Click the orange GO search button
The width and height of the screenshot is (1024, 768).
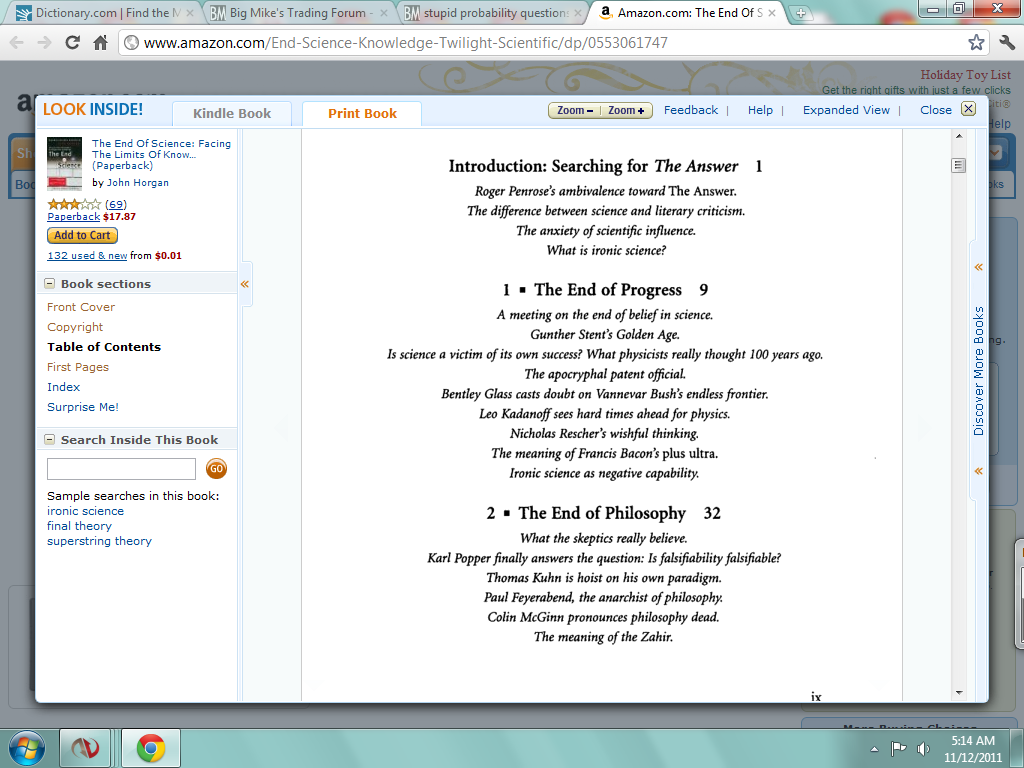pyautogui.click(x=216, y=468)
